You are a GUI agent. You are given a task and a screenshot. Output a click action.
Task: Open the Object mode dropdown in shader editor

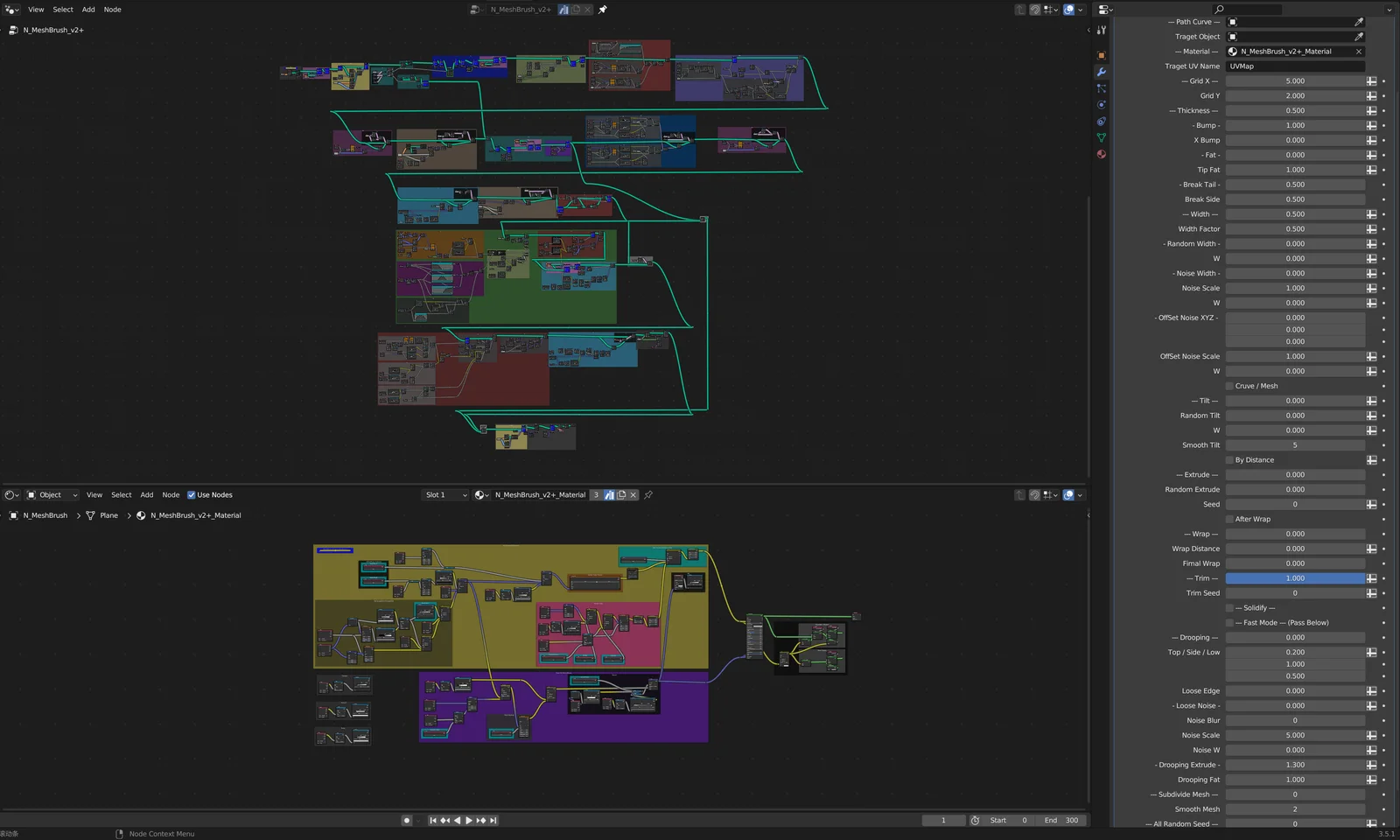50,494
